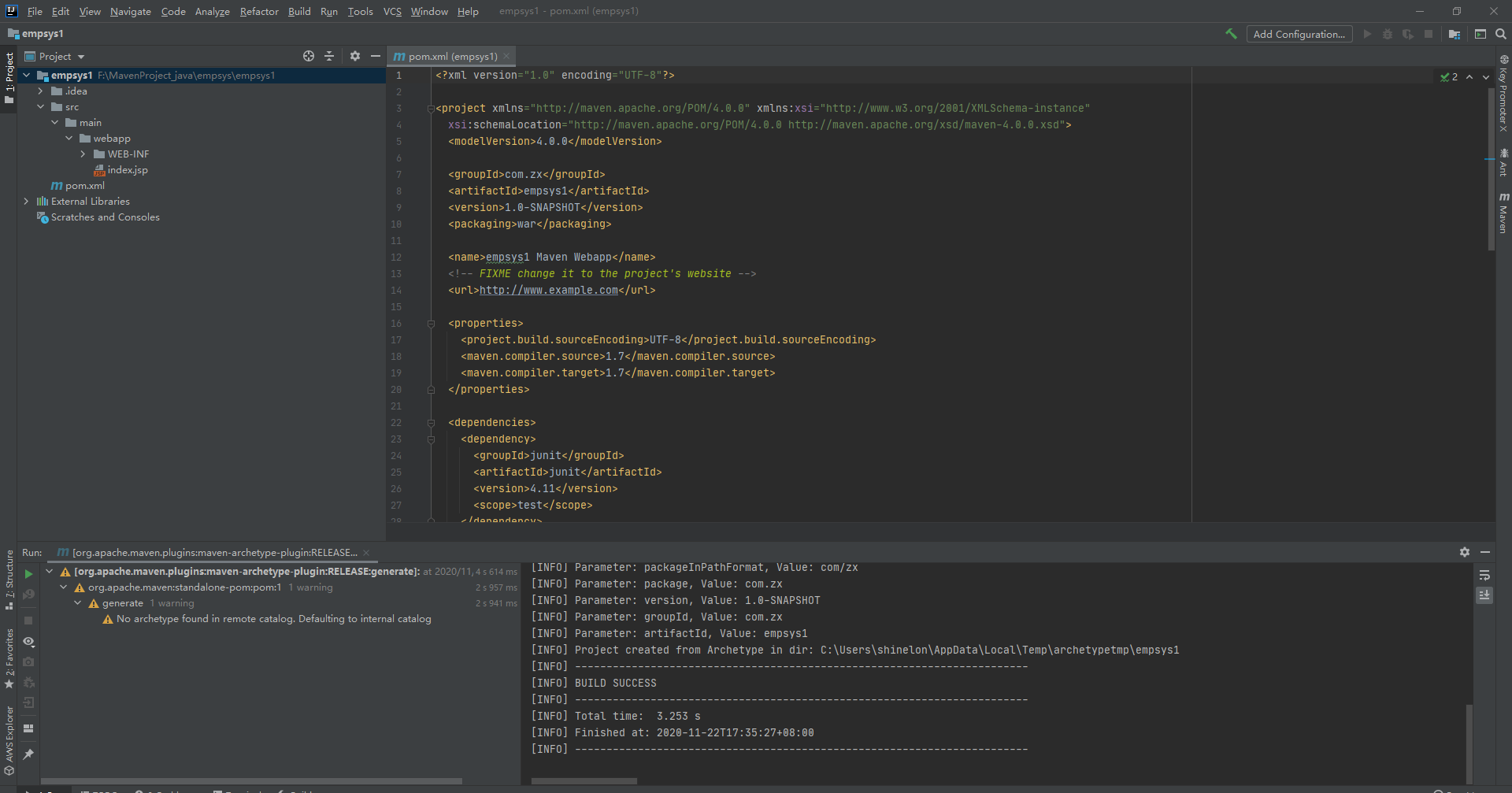
Task: Click the inspections widget showing 2
Action: [x=1449, y=76]
